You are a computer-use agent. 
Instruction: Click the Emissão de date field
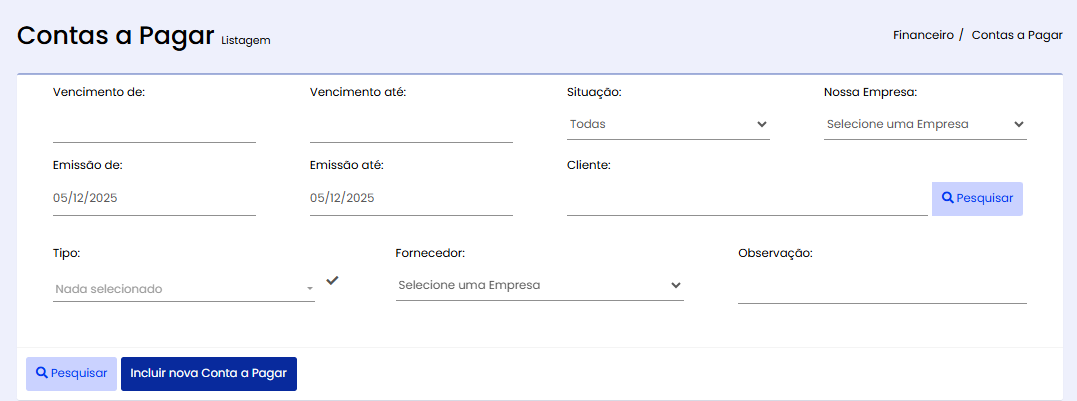[x=154, y=199]
